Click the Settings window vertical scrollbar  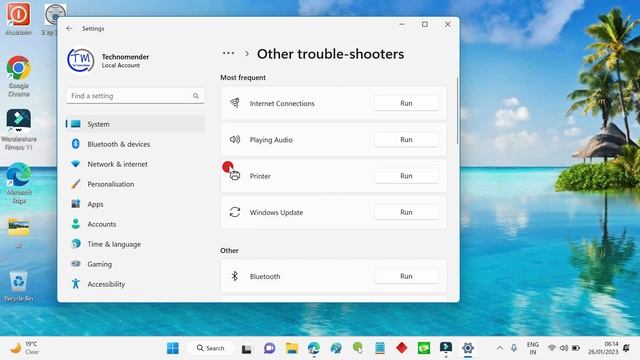click(458, 111)
